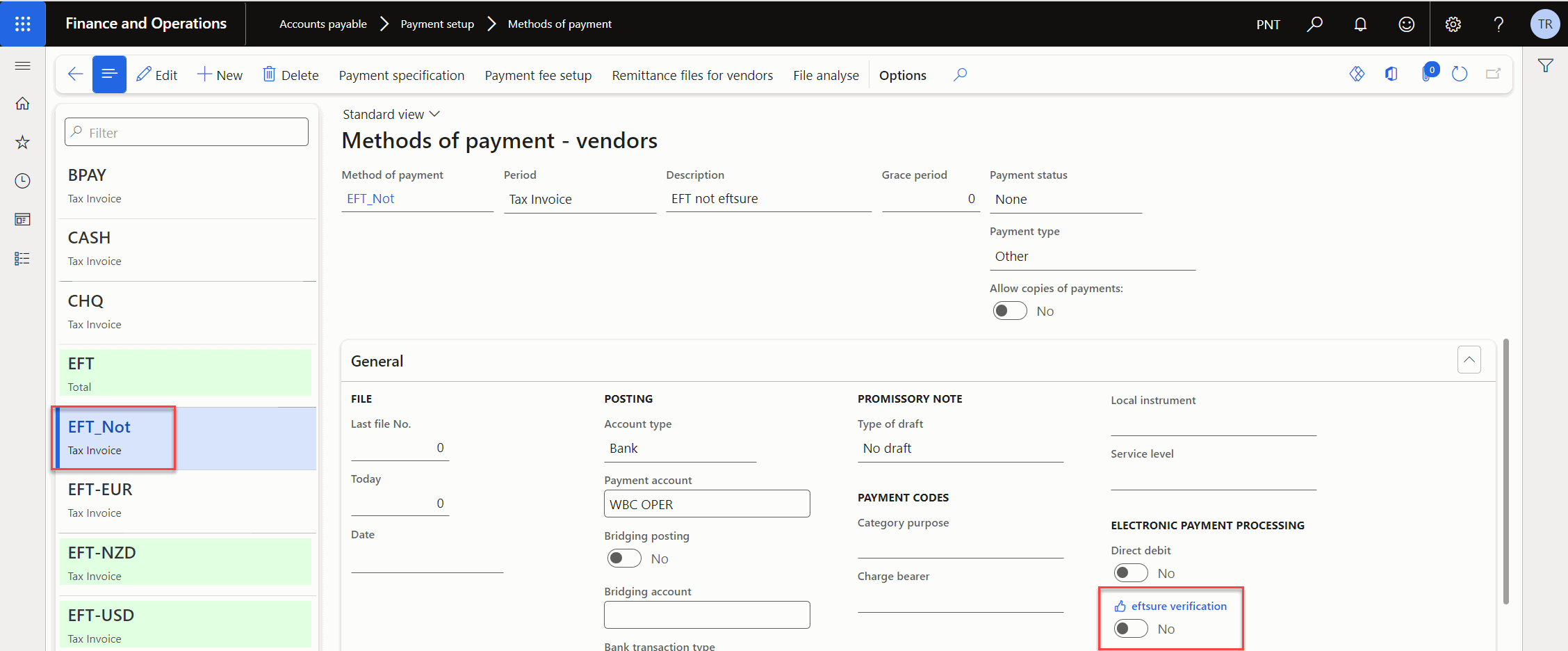Screen dimensions: 1568x651
Task: Open the Workspaces icon in sidebar
Action: (23, 220)
